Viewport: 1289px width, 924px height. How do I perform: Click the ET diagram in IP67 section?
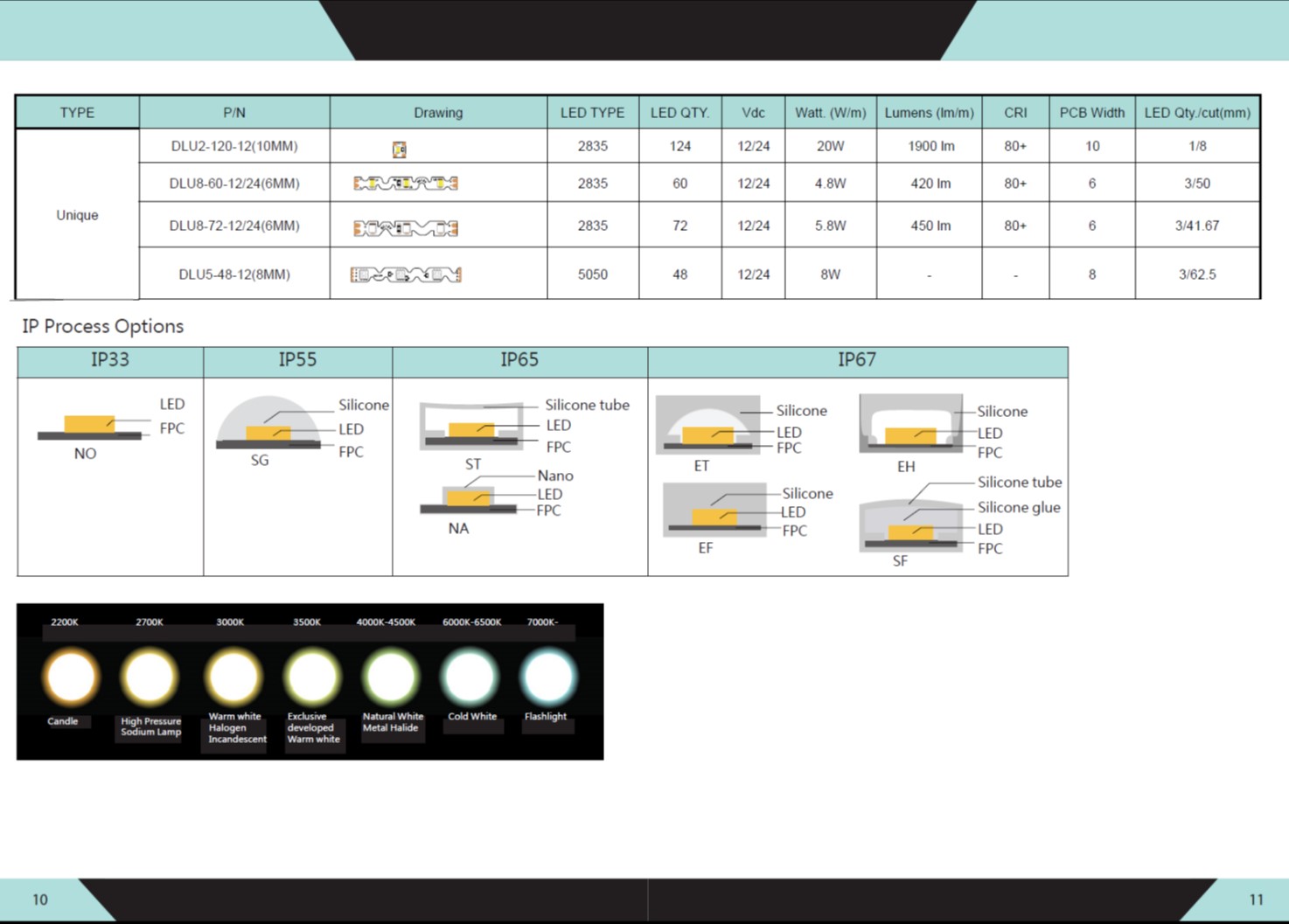[708, 428]
